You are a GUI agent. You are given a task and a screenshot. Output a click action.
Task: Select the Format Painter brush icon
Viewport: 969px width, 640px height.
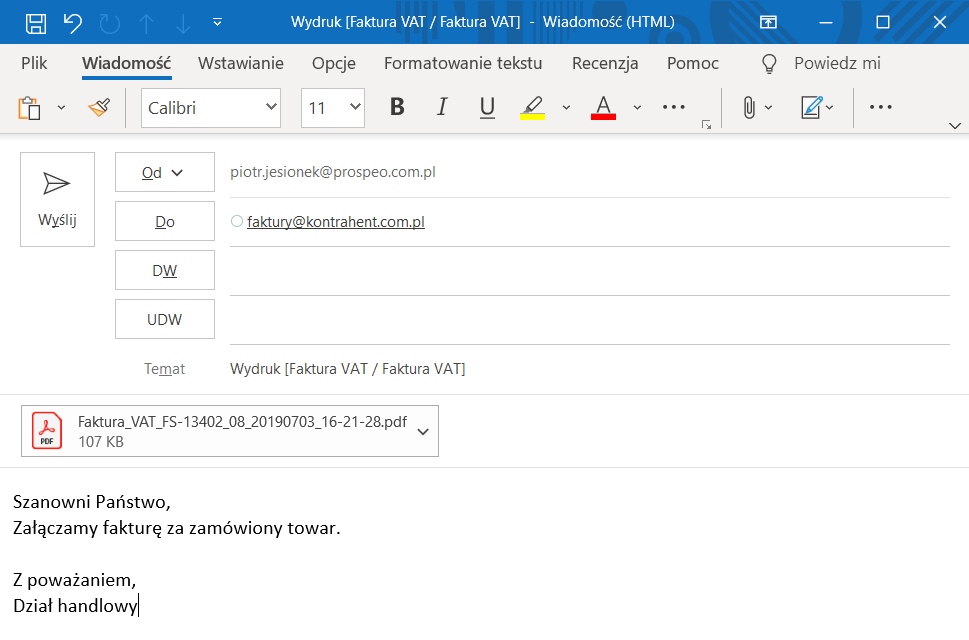[99, 107]
